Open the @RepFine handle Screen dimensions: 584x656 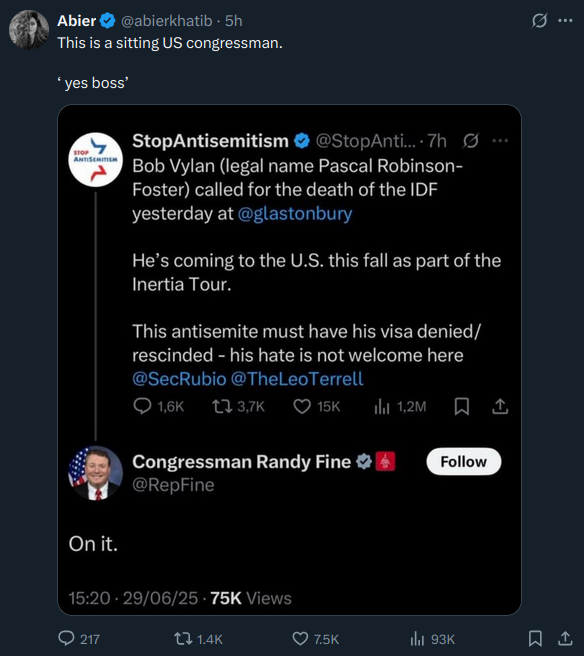click(173, 485)
